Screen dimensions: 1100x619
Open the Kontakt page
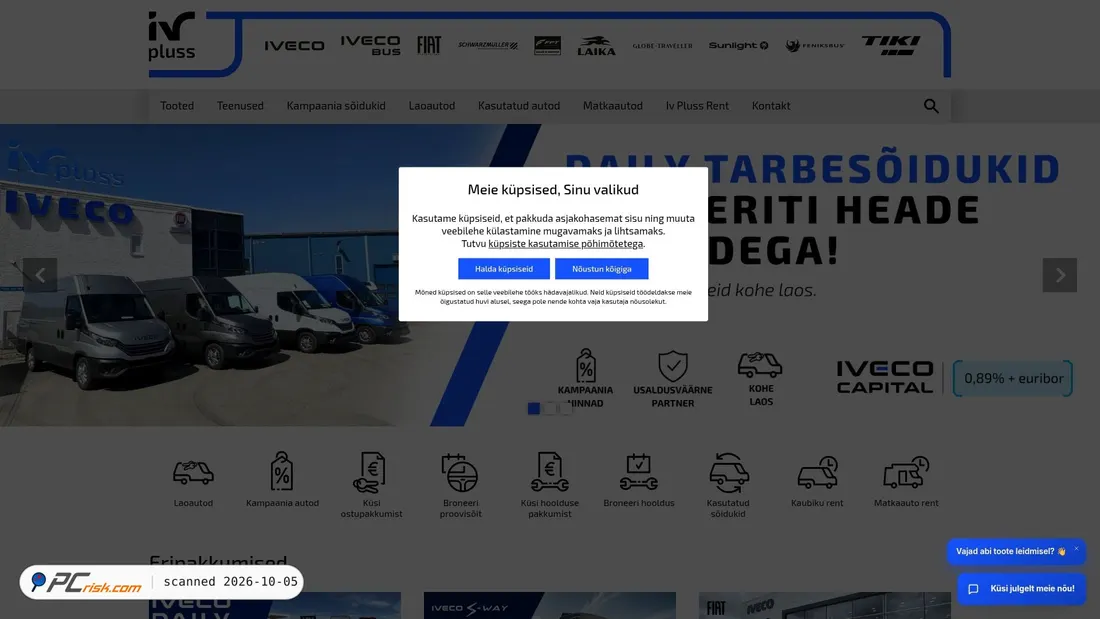[x=771, y=106]
